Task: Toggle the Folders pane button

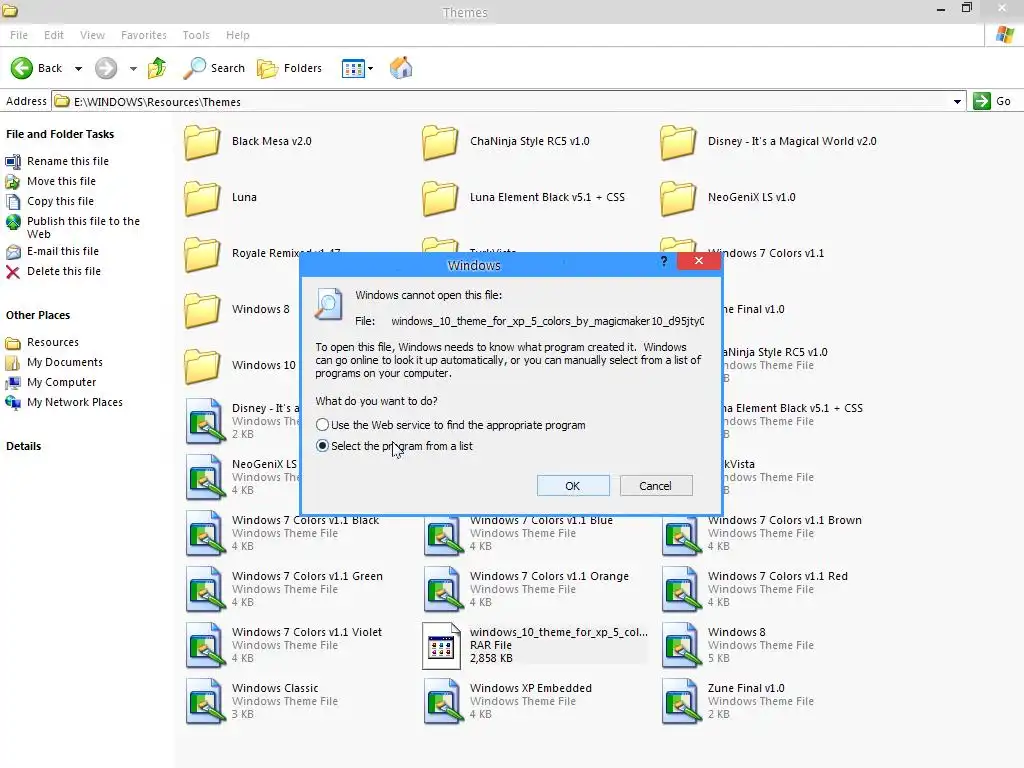Action: coord(289,68)
